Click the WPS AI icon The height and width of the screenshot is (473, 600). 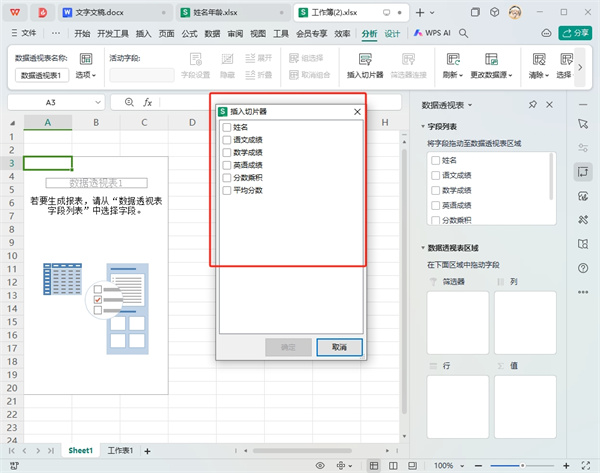432,33
